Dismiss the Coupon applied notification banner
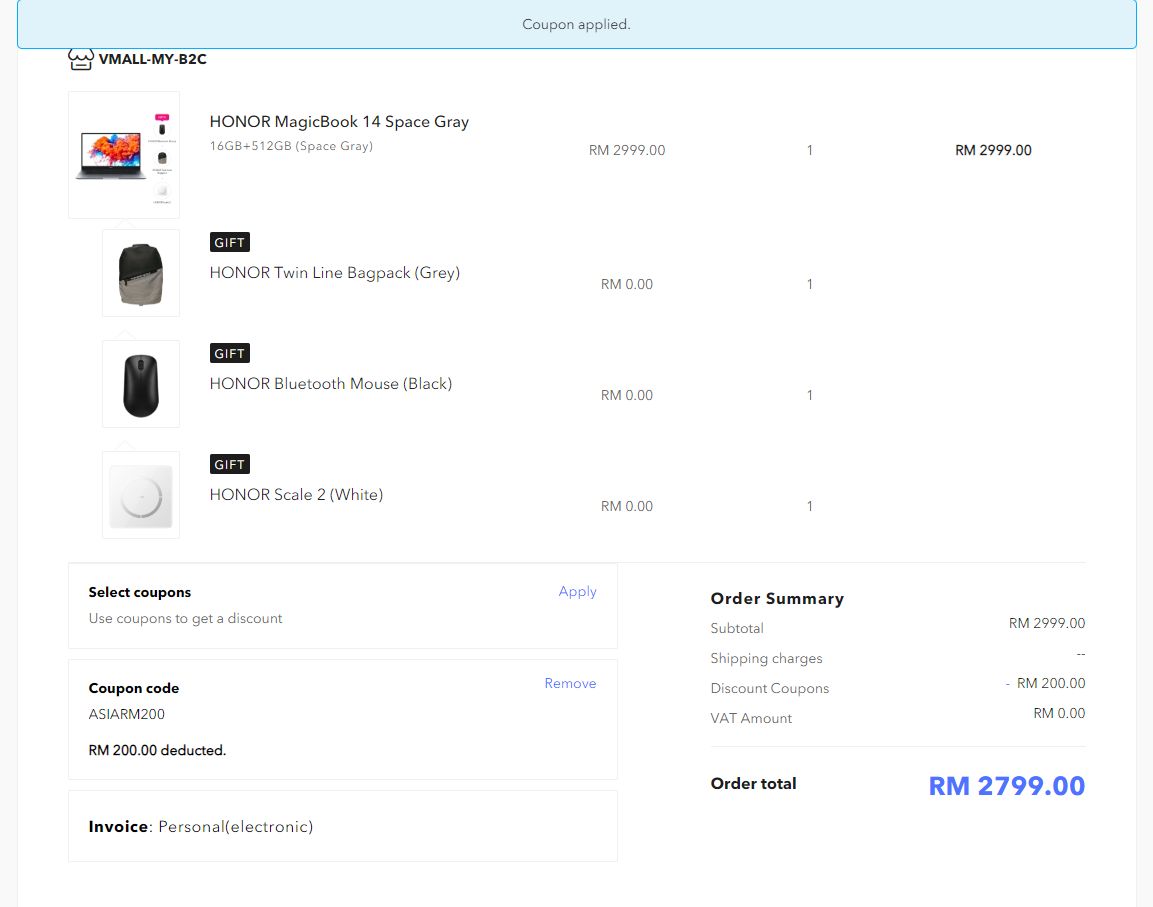 (576, 24)
